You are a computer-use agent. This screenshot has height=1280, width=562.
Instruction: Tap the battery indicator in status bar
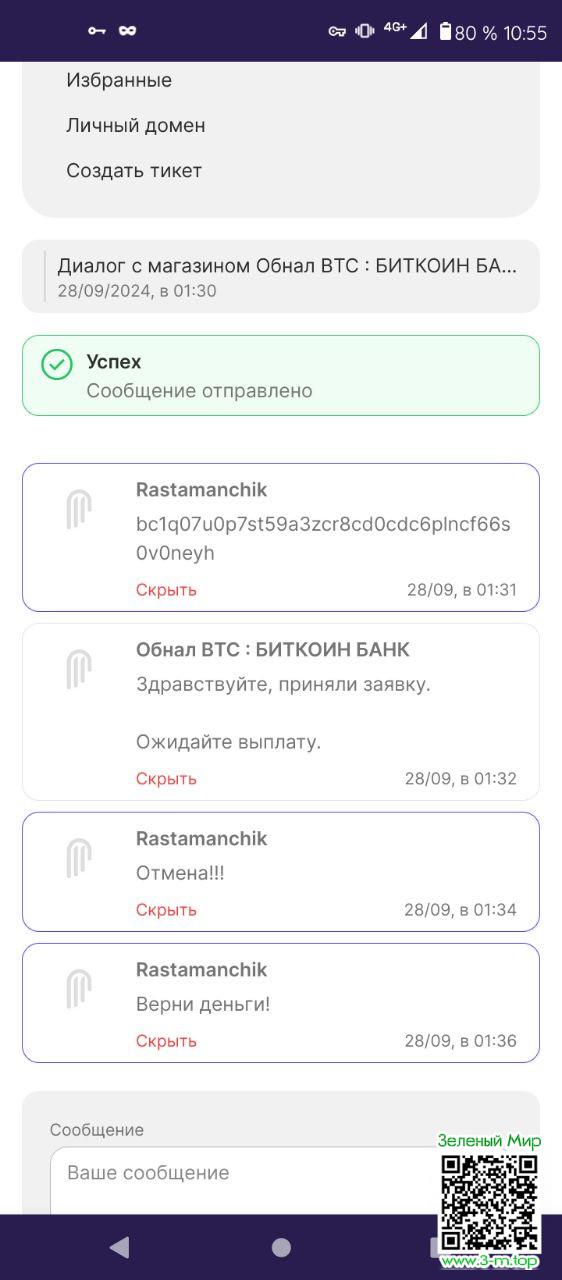(445, 32)
